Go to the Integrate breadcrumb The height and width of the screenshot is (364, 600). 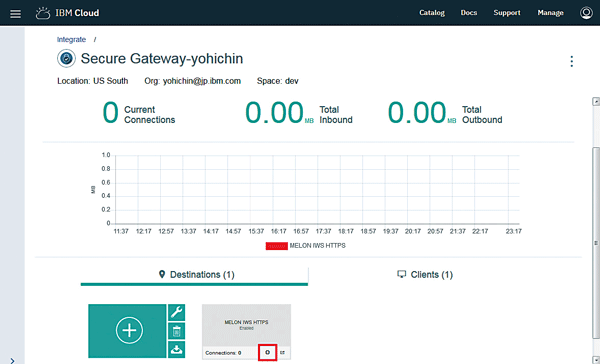click(71, 39)
